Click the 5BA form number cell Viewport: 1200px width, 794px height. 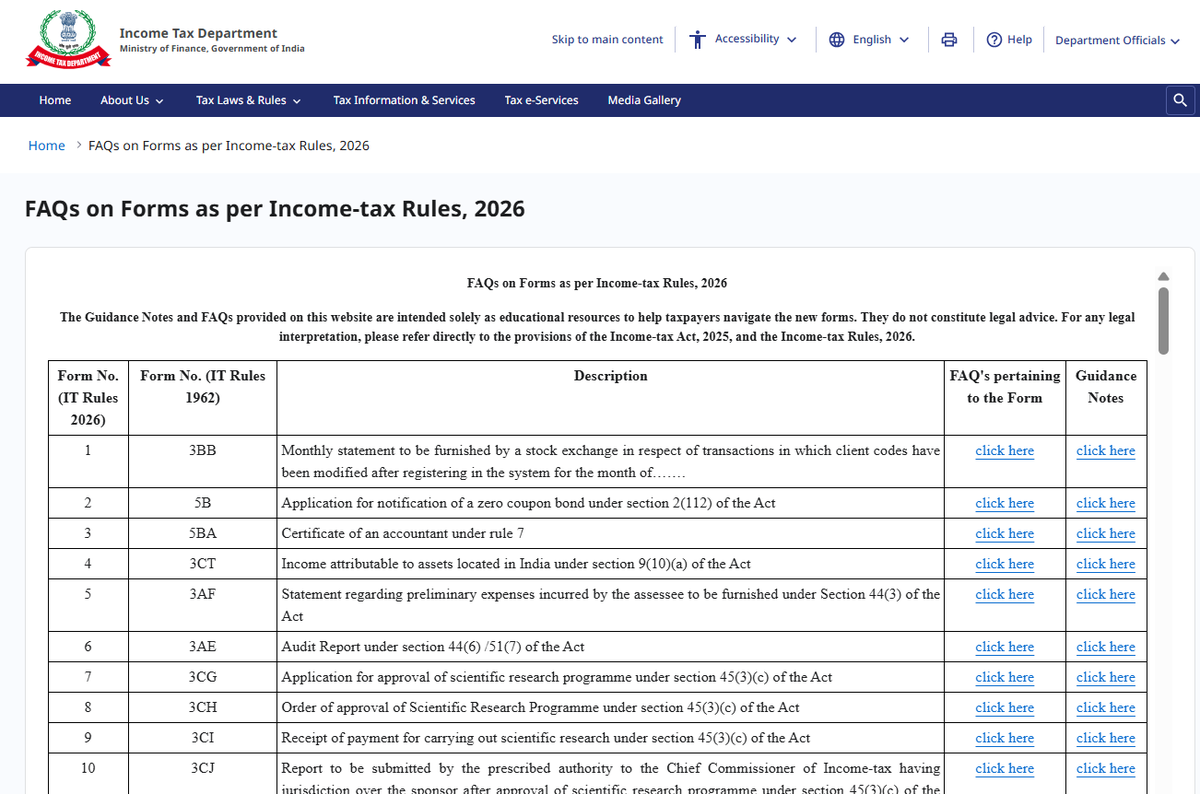pos(203,534)
